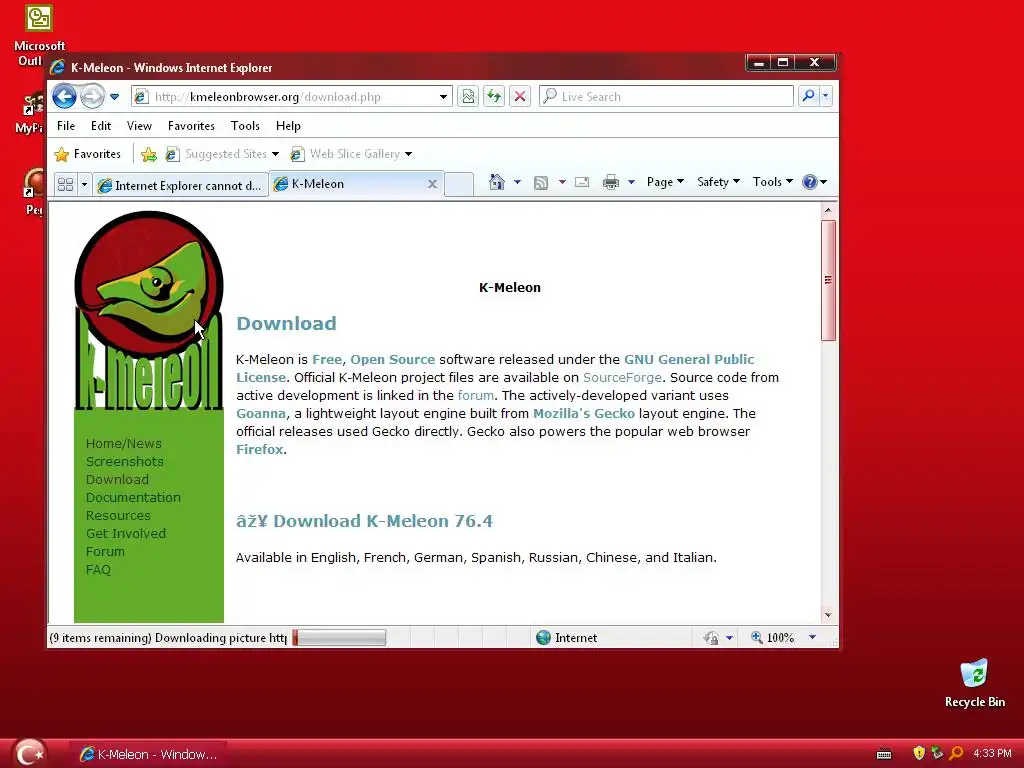Open the FAQ sidebar link
The height and width of the screenshot is (768, 1024).
[99, 569]
